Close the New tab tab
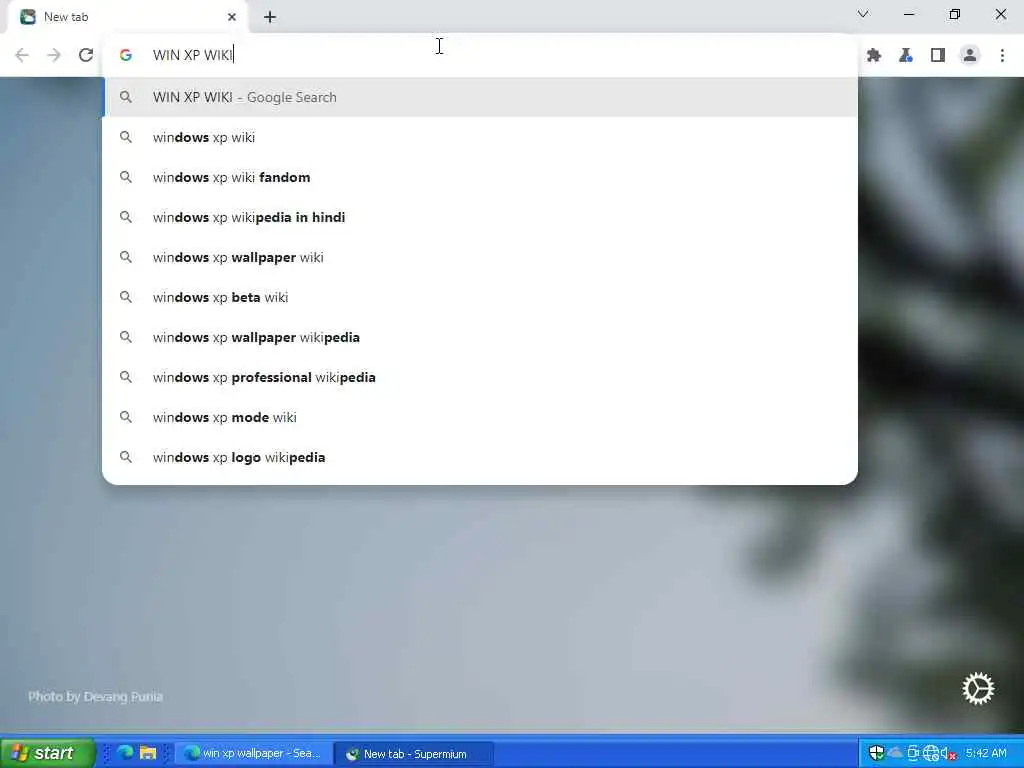The width and height of the screenshot is (1024, 768). (x=232, y=17)
